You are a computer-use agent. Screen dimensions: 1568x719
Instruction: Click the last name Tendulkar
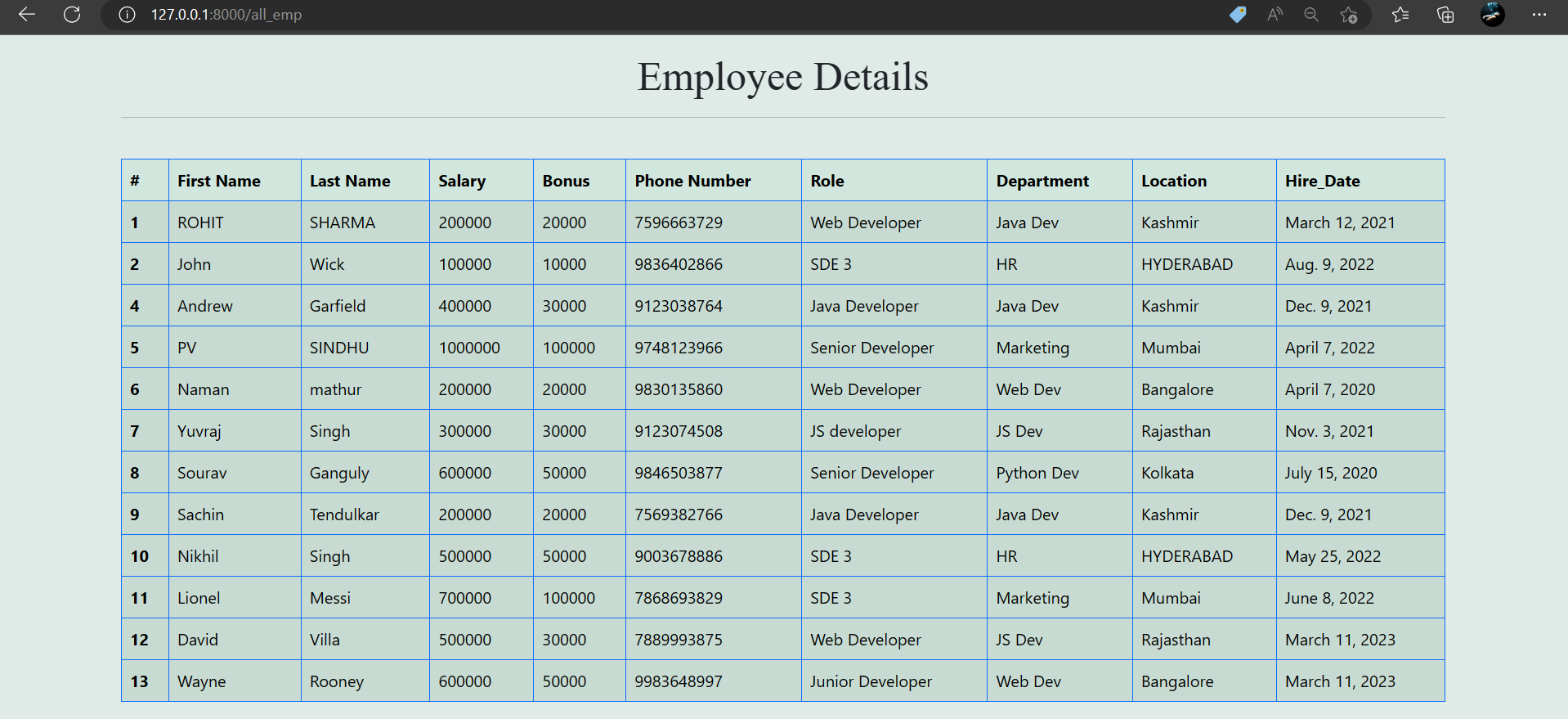(x=344, y=515)
